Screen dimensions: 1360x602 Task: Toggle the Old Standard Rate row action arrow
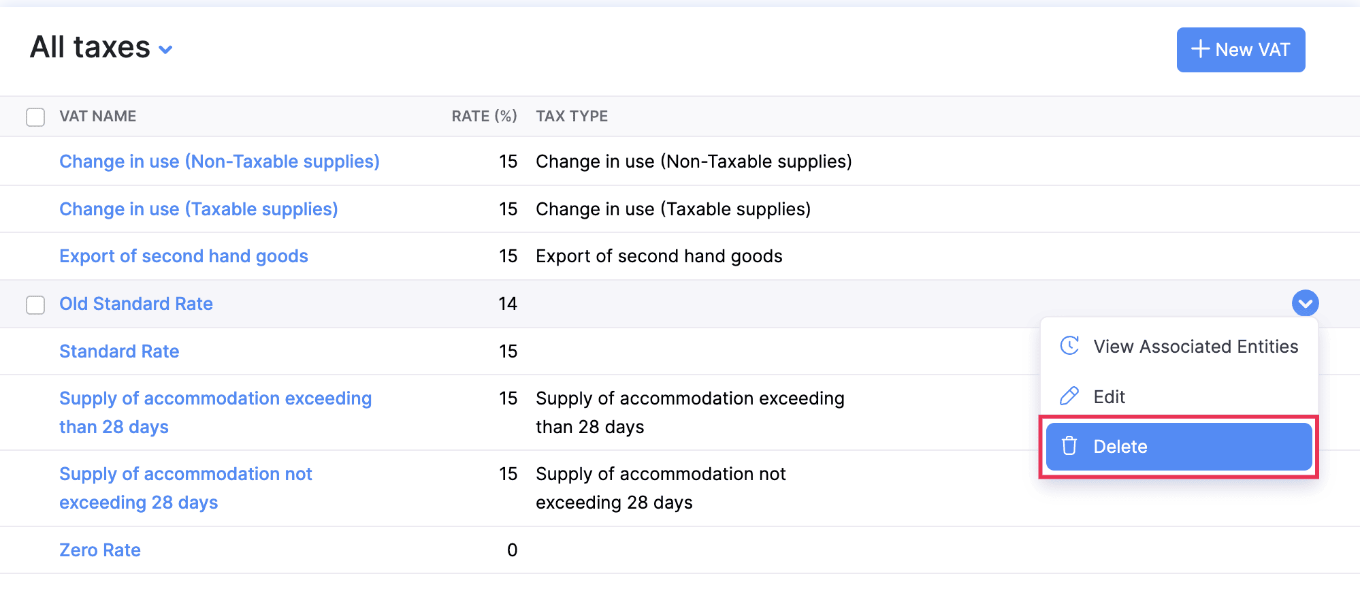pyautogui.click(x=1305, y=303)
